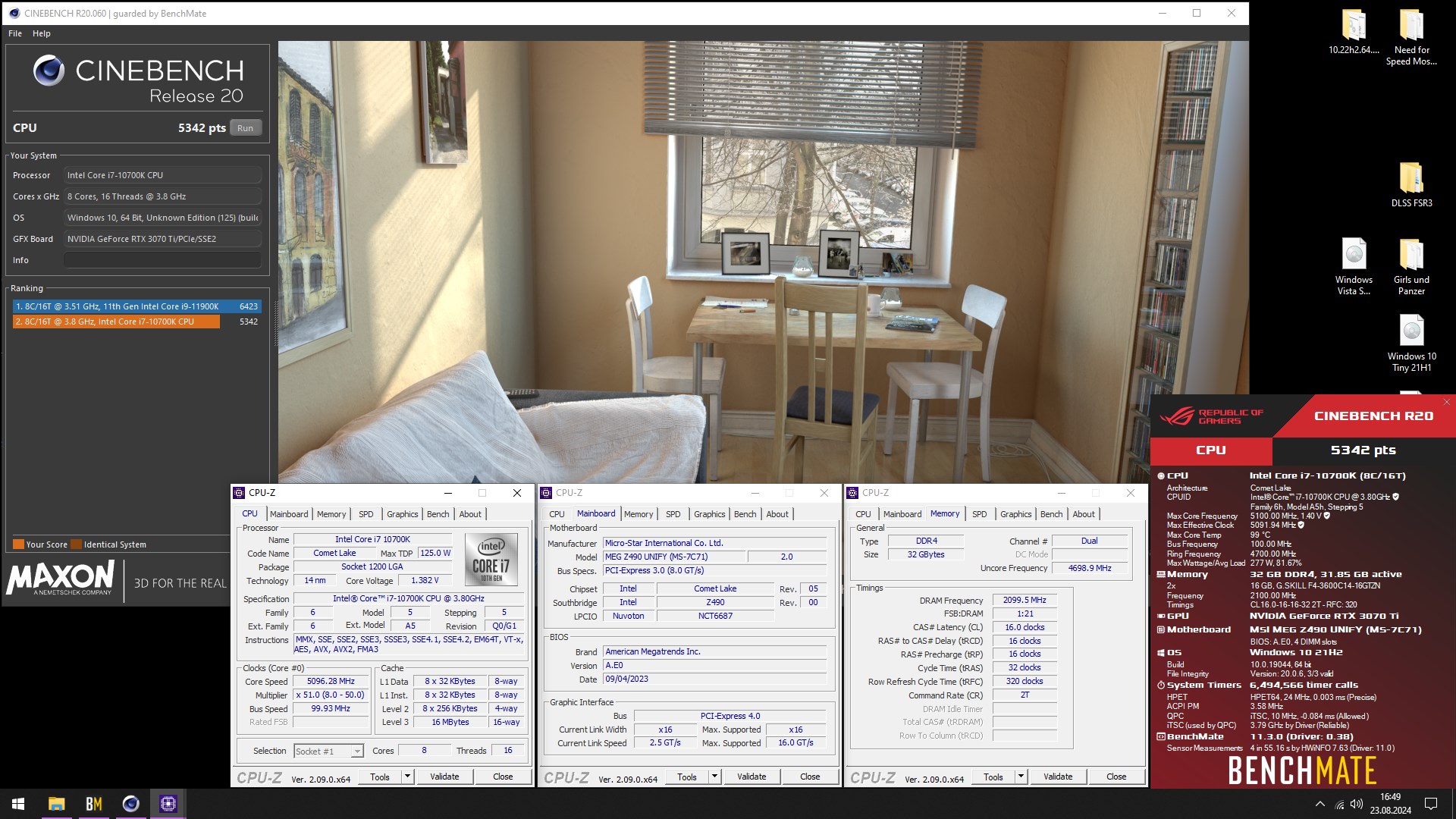Click Max TDP value 125.0 W
Viewport: 1456px width, 819px height.
coord(435,553)
